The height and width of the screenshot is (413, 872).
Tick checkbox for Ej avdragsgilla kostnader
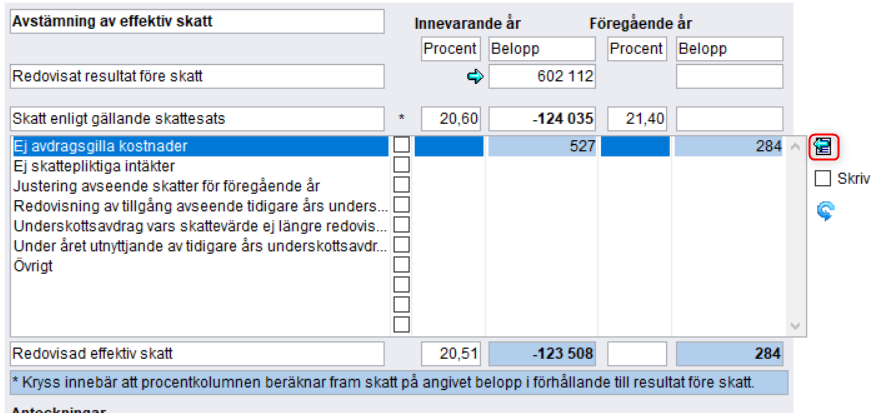pyautogui.click(x=402, y=145)
